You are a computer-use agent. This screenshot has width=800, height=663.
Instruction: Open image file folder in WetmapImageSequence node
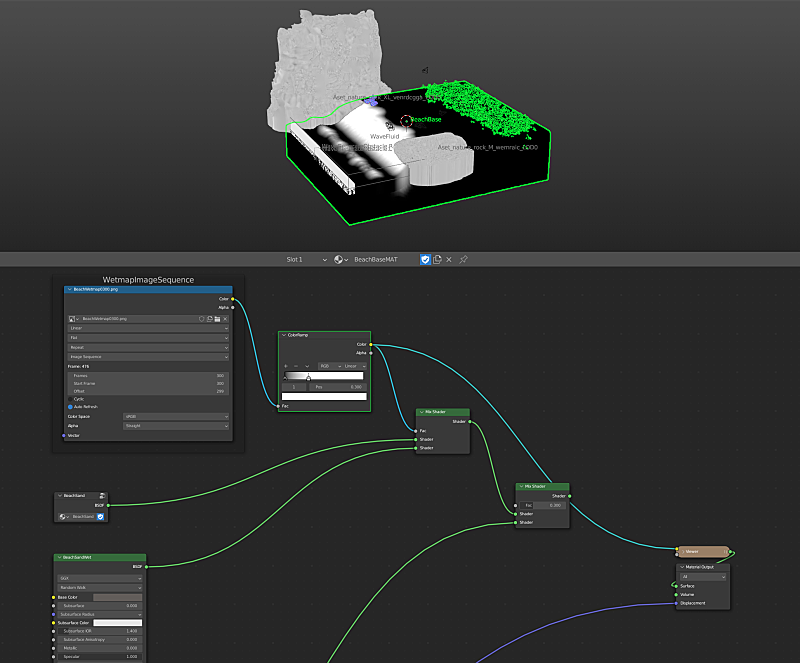point(217,318)
